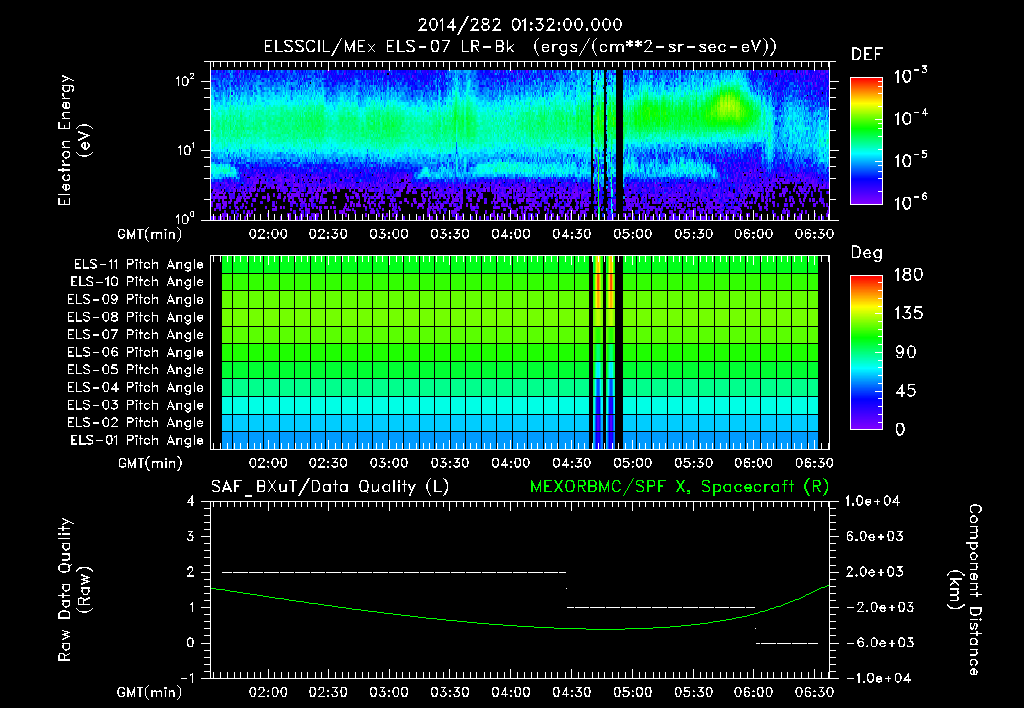This screenshot has width=1024, height=708.
Task: Click the 03:30 tick label under pitch angle panel
Action: [450, 464]
